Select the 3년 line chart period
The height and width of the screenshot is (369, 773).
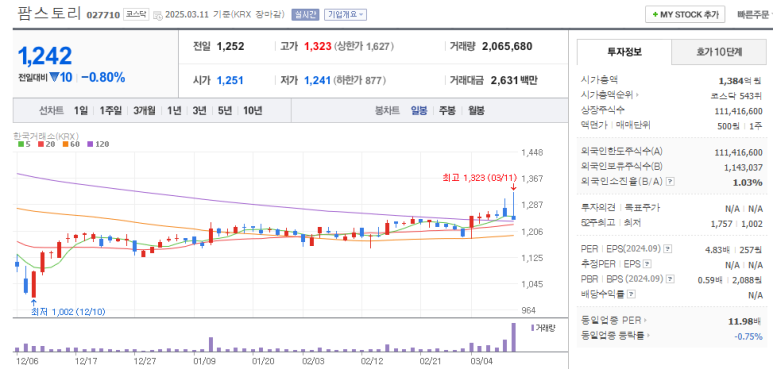click(199, 111)
